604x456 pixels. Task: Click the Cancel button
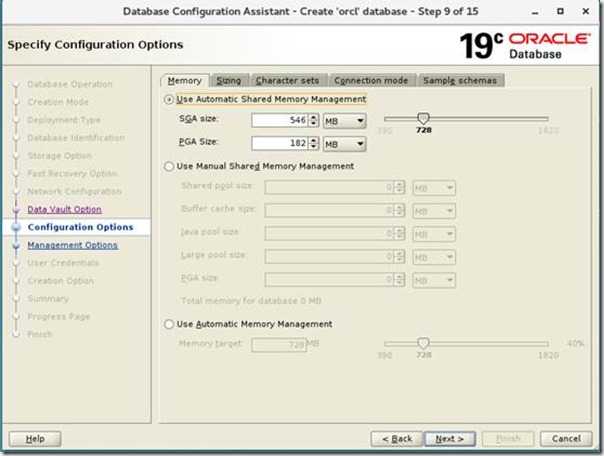pyautogui.click(x=566, y=439)
